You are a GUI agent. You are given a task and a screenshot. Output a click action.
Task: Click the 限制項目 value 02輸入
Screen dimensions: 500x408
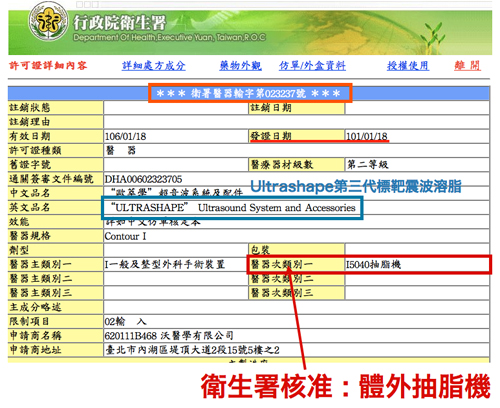126,322
